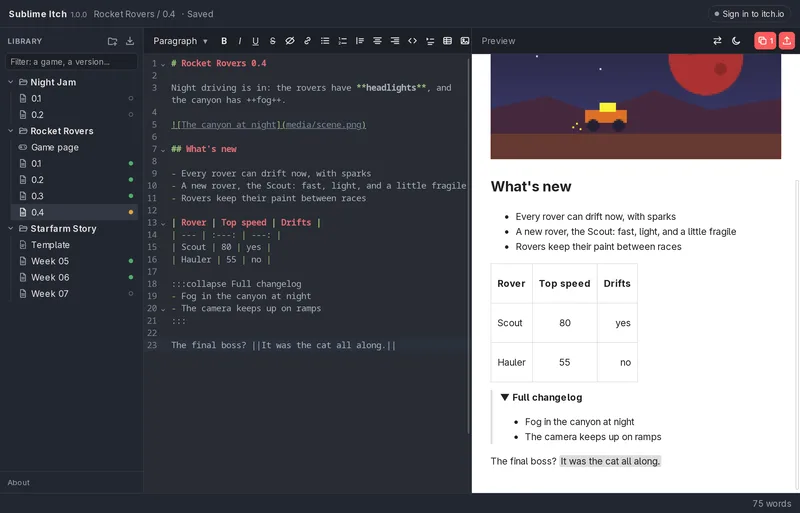Apply italic formatting
Screen dimensions: 800x513
[239, 41]
